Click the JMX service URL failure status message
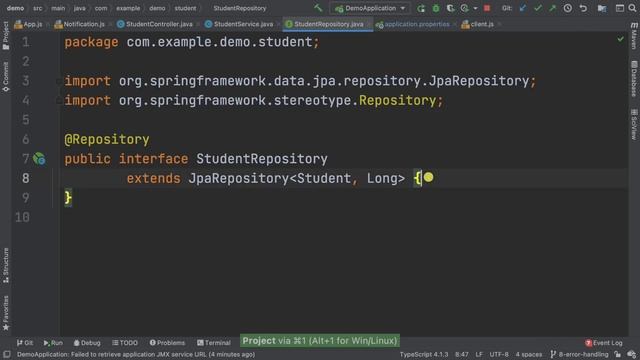This screenshot has height=360, width=640. pos(136,355)
